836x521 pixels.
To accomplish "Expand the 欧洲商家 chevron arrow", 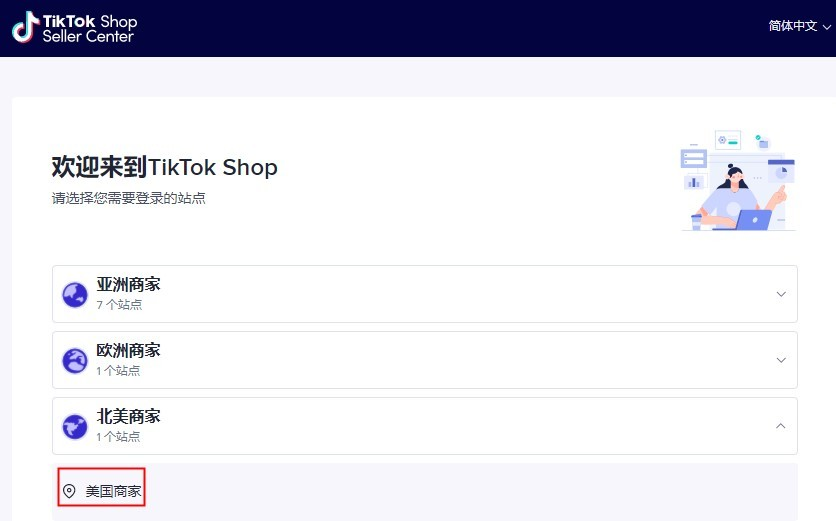I will tap(781, 360).
